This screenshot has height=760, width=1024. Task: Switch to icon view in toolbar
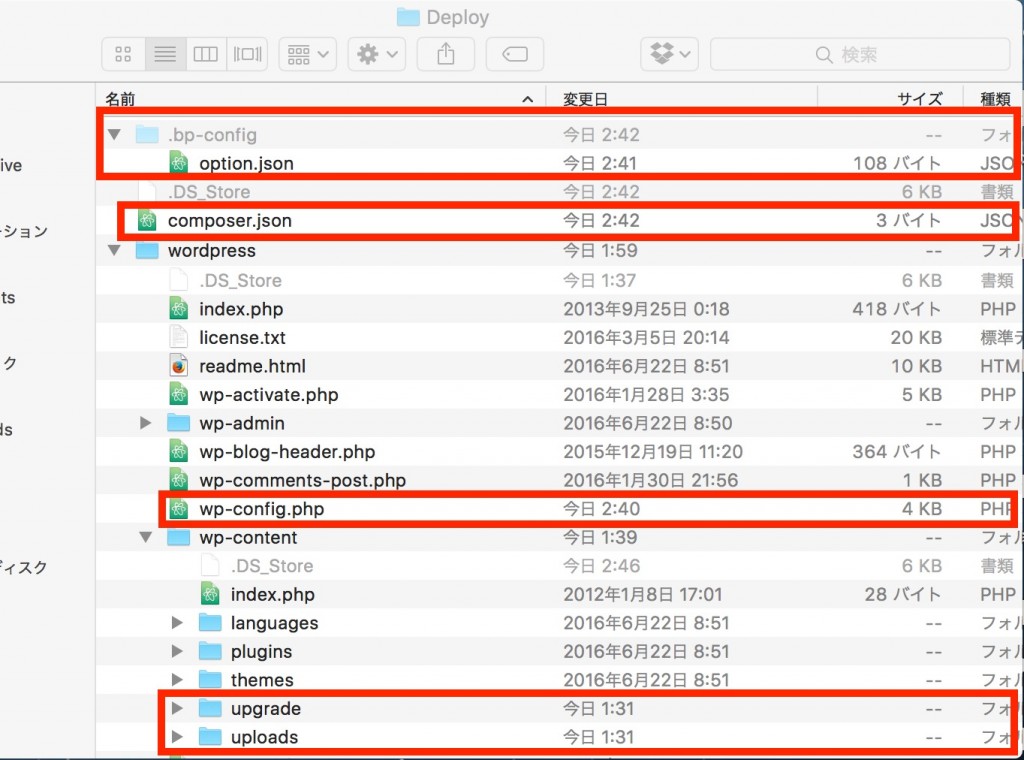124,54
